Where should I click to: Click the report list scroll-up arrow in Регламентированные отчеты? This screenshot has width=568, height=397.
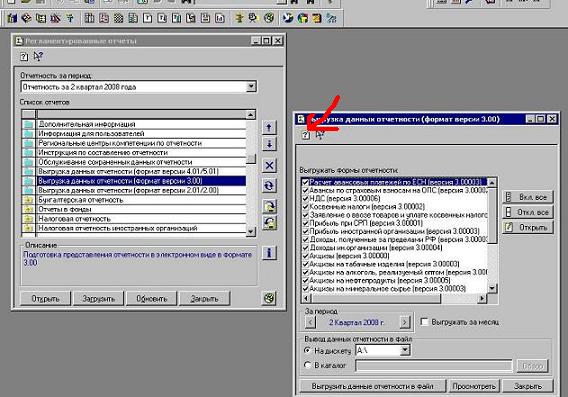point(251,115)
